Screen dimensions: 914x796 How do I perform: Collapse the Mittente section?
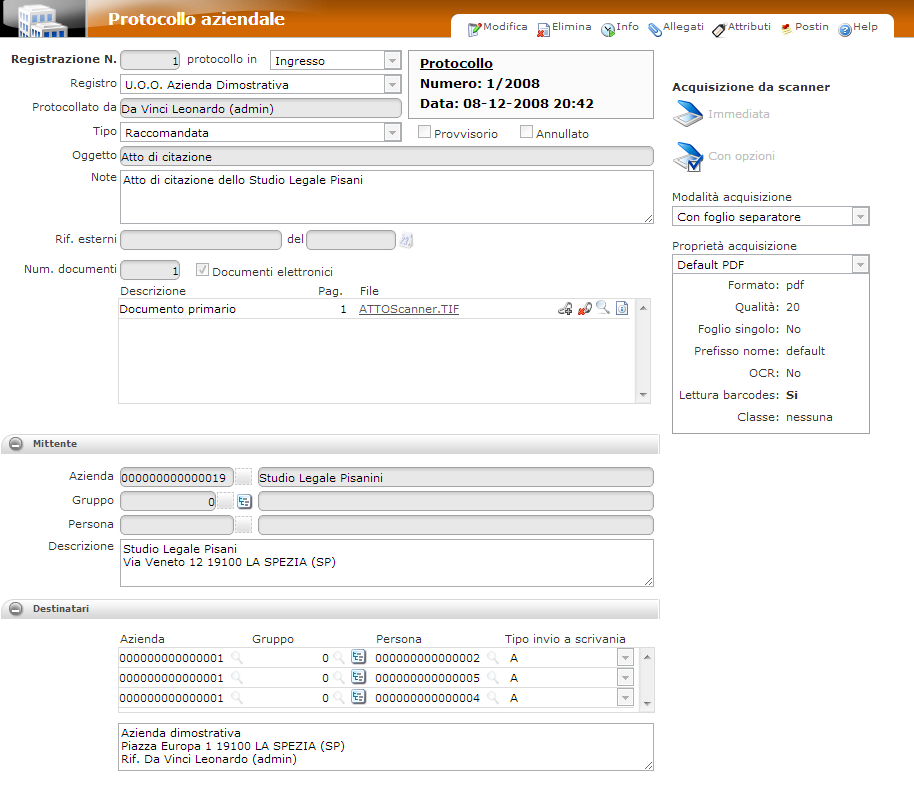pyautogui.click(x=17, y=443)
